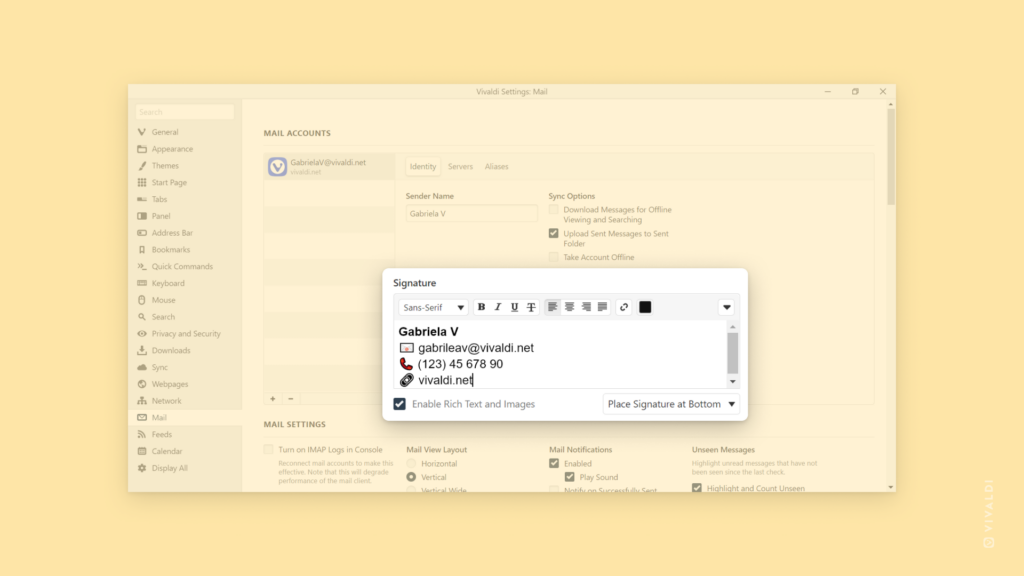Click the Downloads sidebar icon
The height and width of the screenshot is (576, 1024).
(142, 351)
